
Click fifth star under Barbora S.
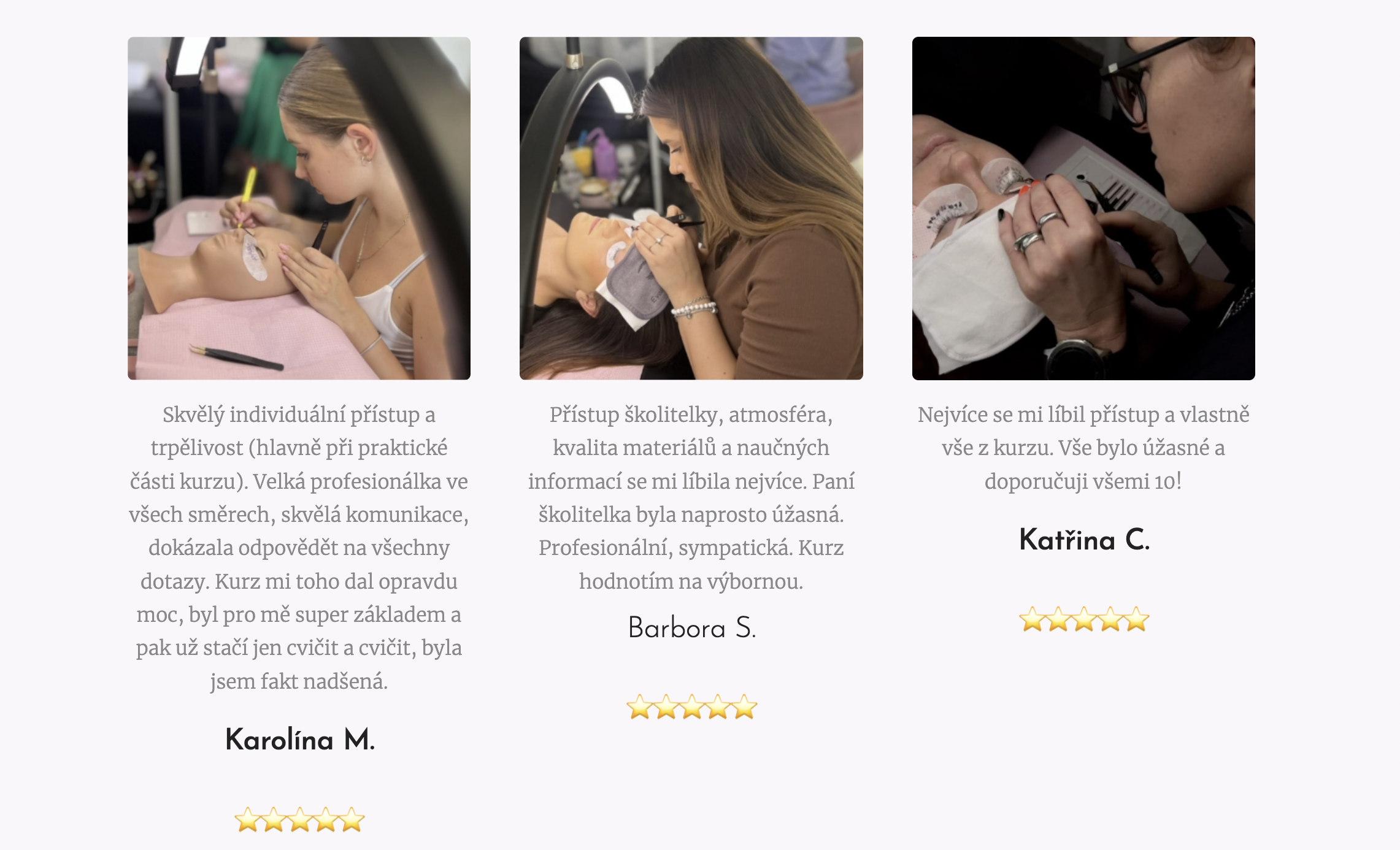pyautogui.click(x=744, y=706)
